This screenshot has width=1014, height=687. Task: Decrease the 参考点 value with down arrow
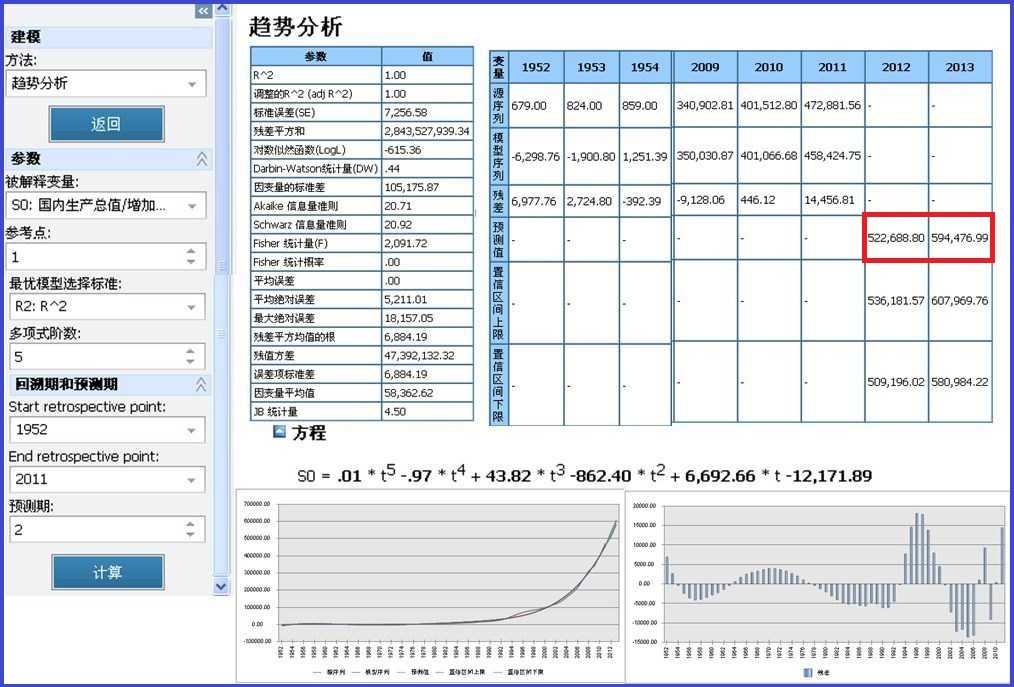[x=191, y=262]
